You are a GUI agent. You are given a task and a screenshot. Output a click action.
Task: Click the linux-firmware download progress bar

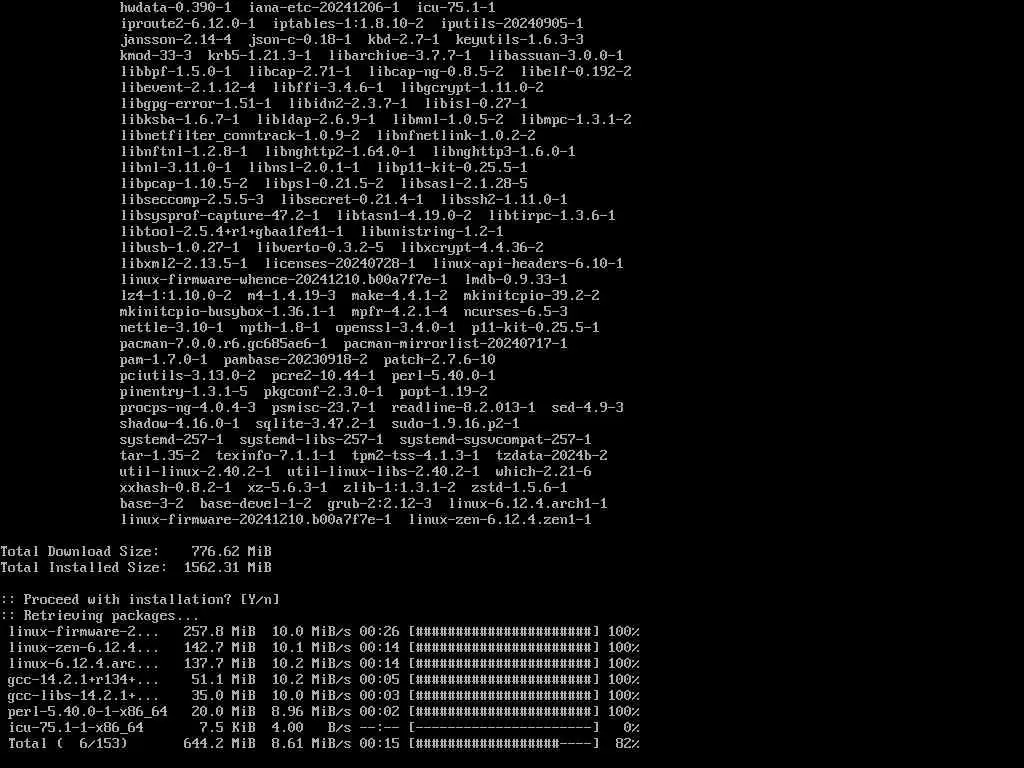[x=504, y=632]
